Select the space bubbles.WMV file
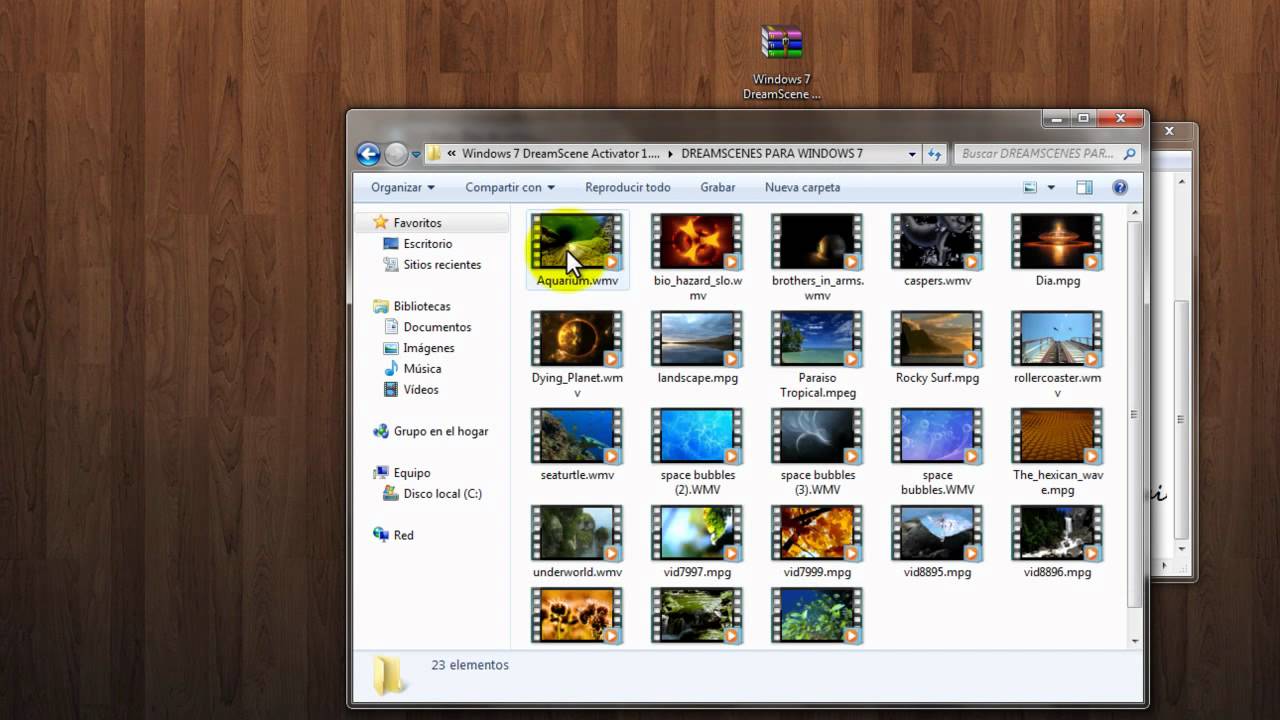 pyautogui.click(x=937, y=451)
